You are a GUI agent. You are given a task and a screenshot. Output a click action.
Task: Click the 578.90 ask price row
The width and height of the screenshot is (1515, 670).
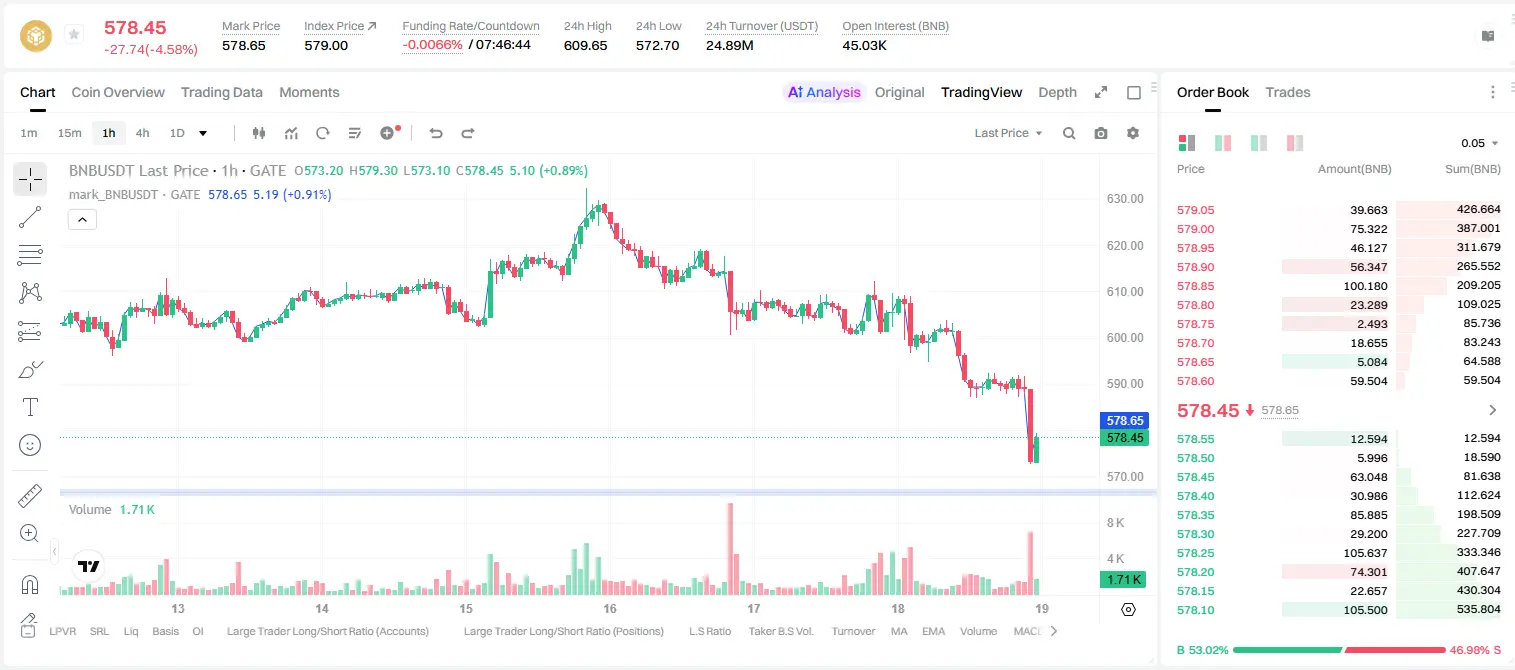click(x=1339, y=267)
